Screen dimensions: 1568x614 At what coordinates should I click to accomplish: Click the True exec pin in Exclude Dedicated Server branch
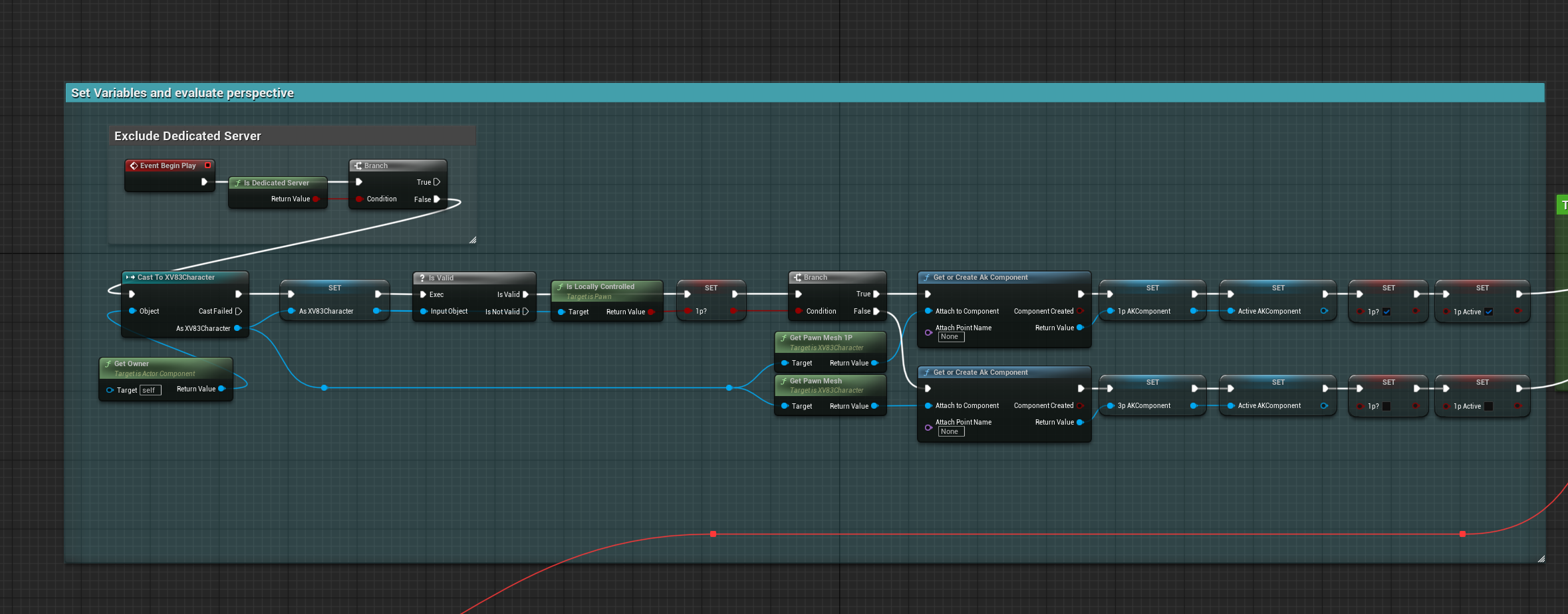click(437, 182)
